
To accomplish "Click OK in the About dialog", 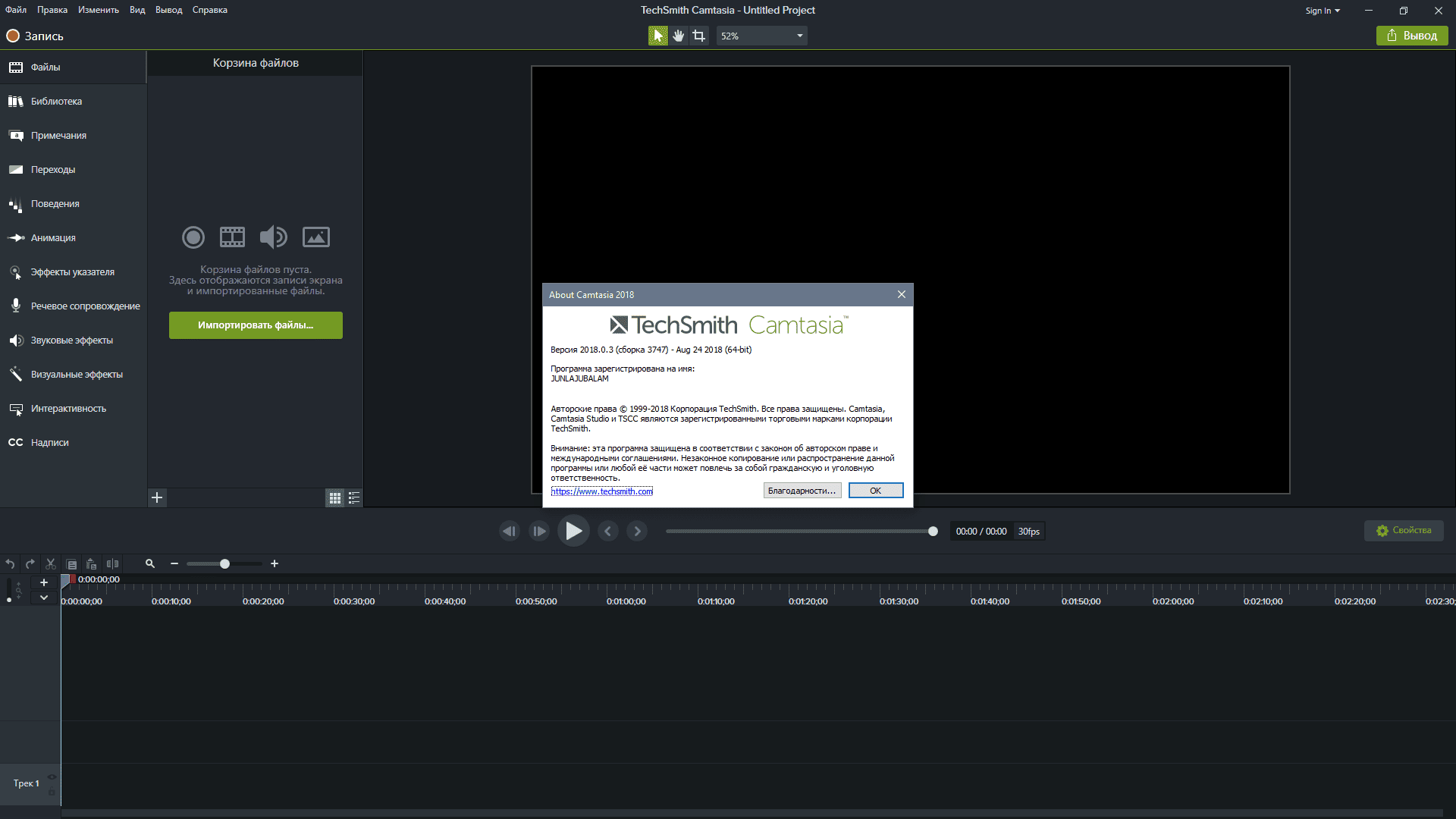I will (876, 491).
